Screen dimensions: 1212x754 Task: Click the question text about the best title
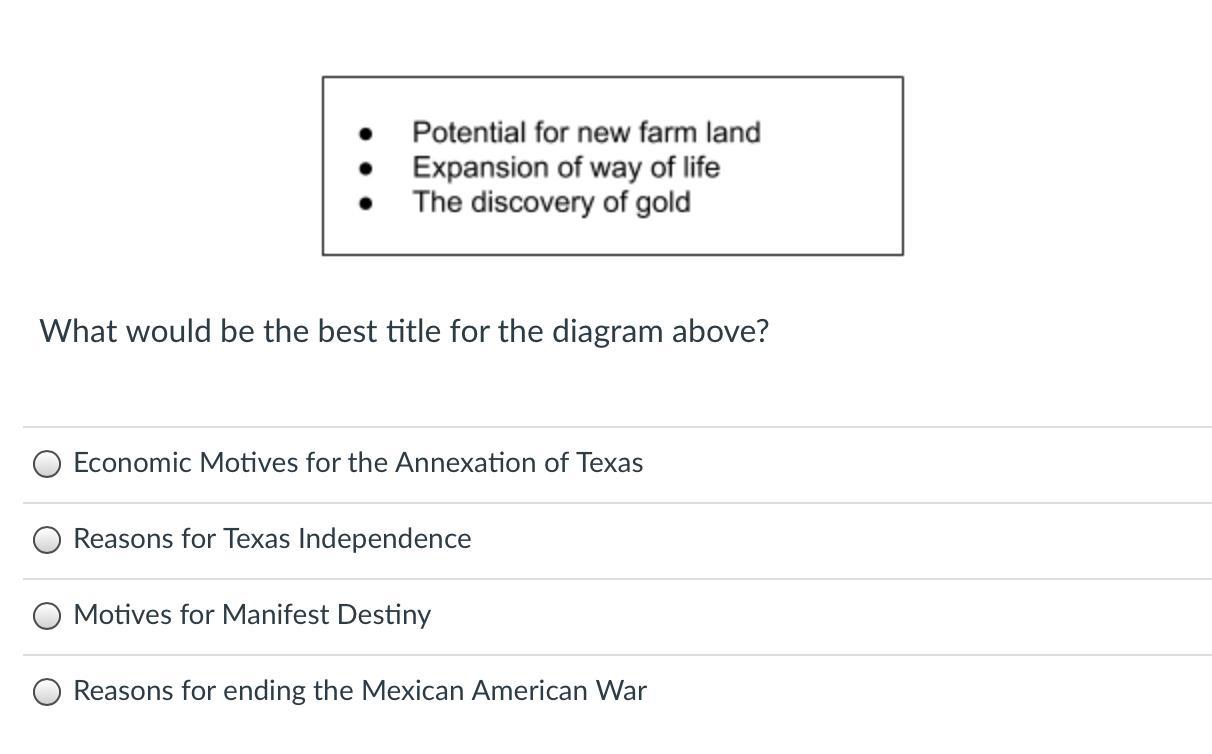(x=404, y=331)
